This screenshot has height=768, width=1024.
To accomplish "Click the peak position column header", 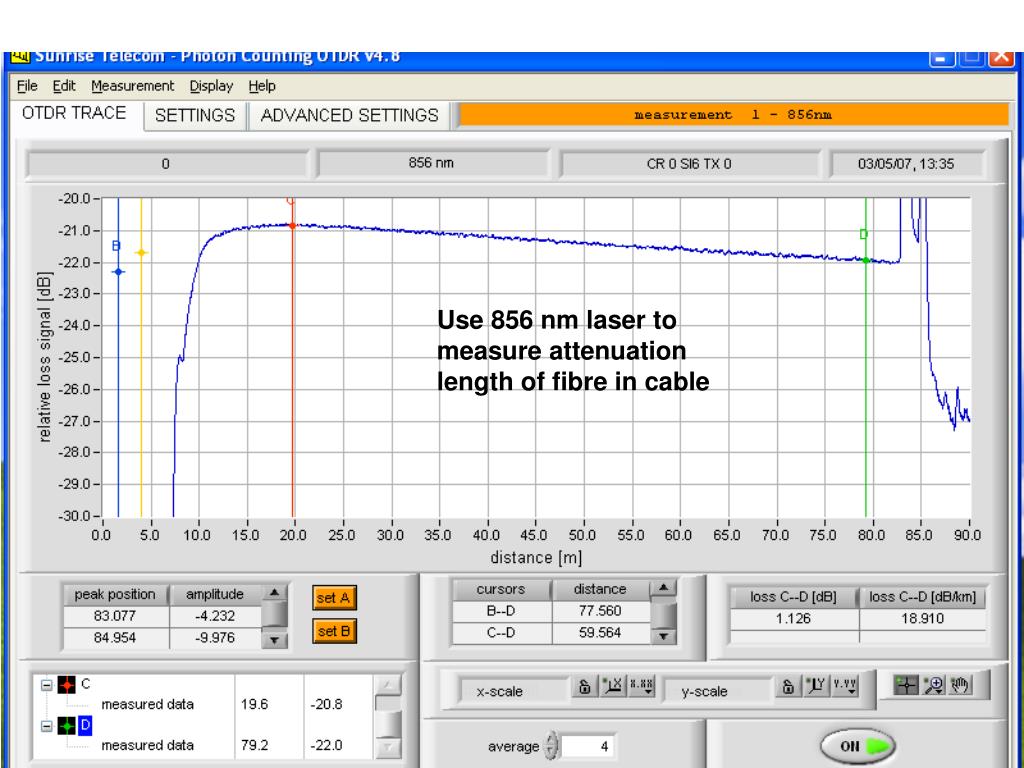I will [115, 594].
